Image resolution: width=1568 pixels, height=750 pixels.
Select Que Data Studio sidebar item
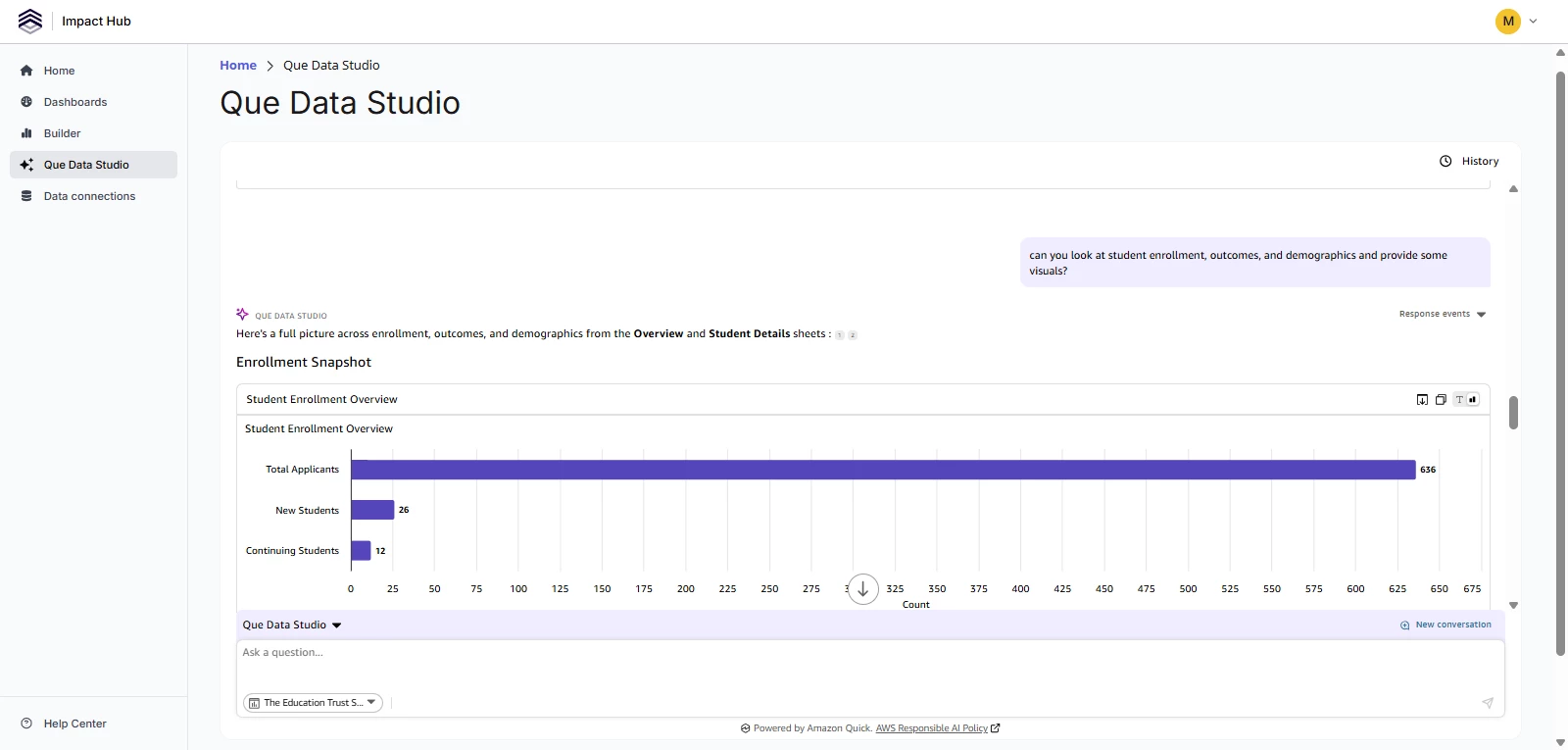93,165
